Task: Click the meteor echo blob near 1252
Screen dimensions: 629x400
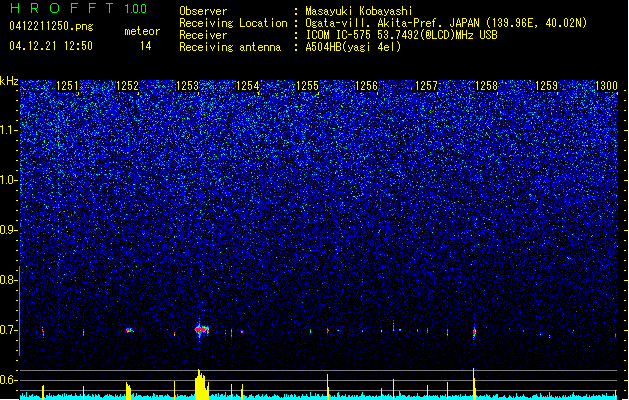Action: point(129,330)
